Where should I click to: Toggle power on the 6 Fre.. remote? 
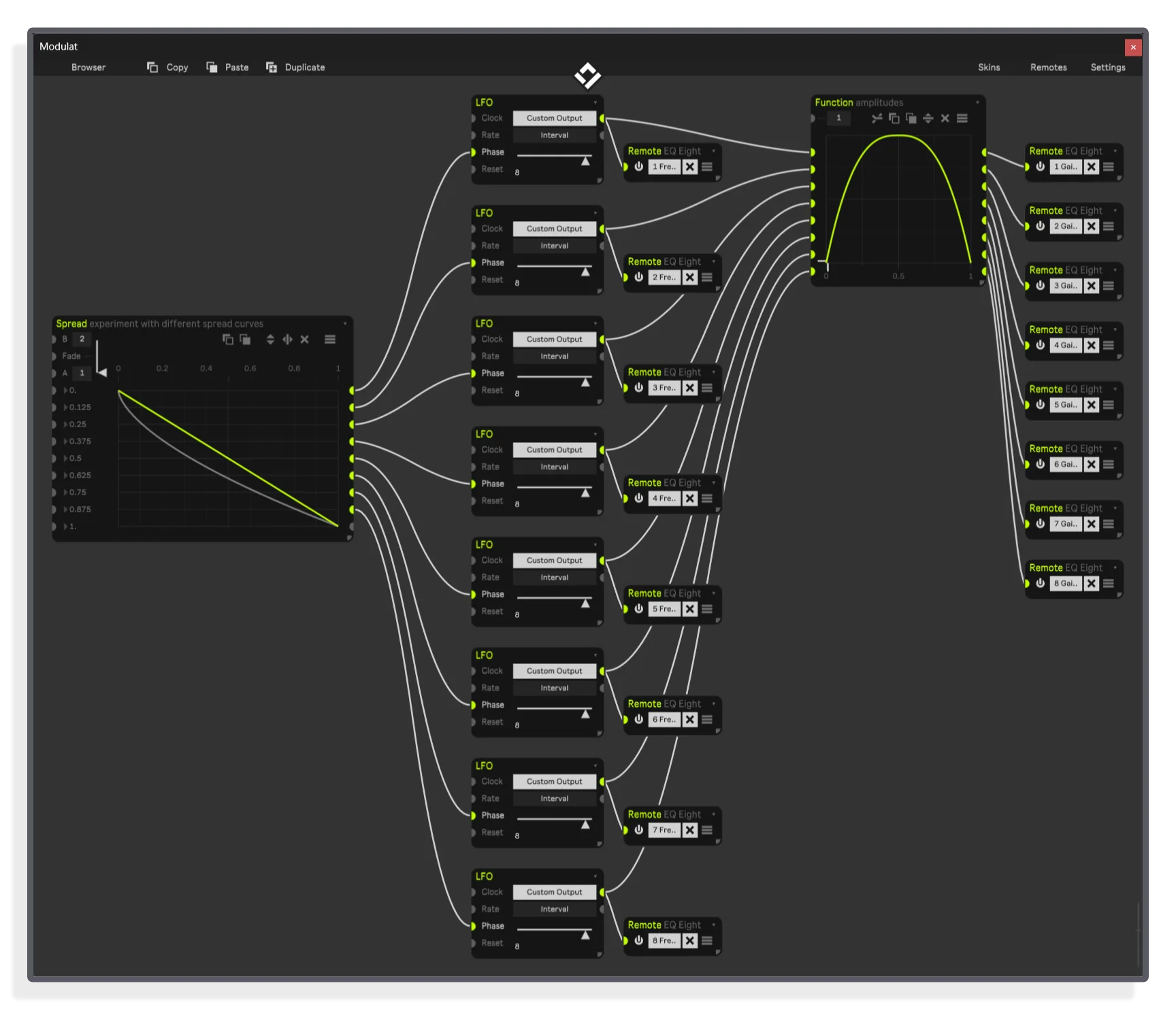point(638,720)
